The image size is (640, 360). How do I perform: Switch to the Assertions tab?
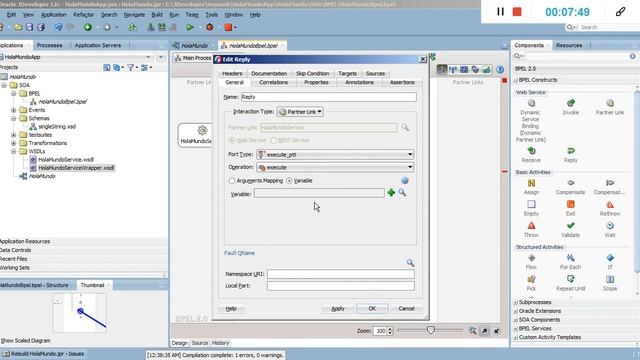[x=402, y=82]
